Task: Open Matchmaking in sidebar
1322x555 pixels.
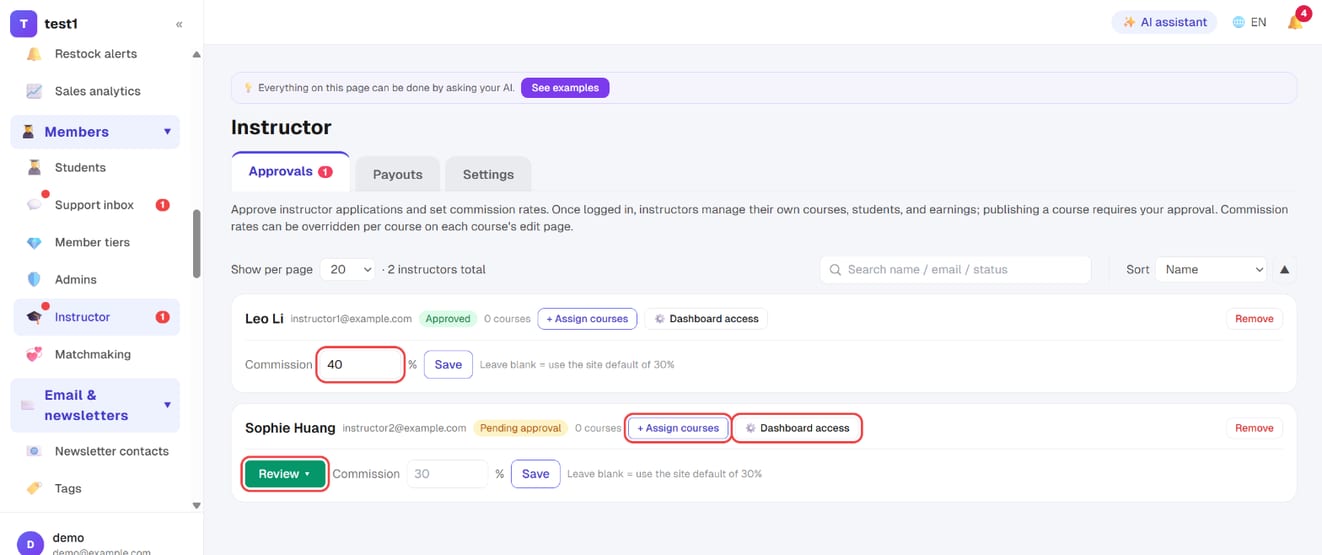Action: pos(95,354)
